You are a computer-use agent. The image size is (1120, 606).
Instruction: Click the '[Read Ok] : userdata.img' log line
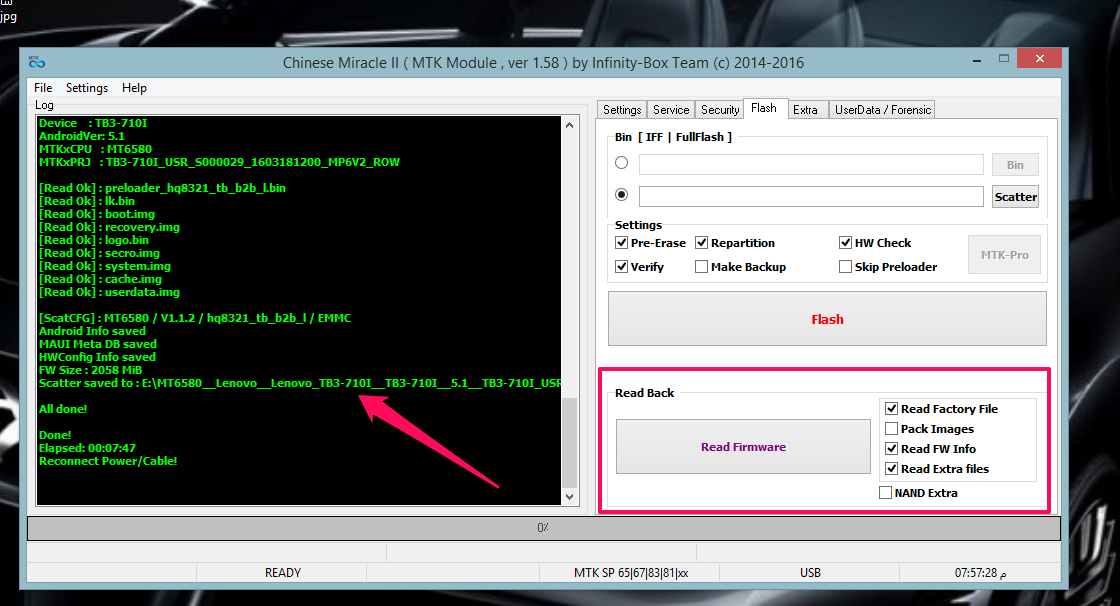coord(109,292)
